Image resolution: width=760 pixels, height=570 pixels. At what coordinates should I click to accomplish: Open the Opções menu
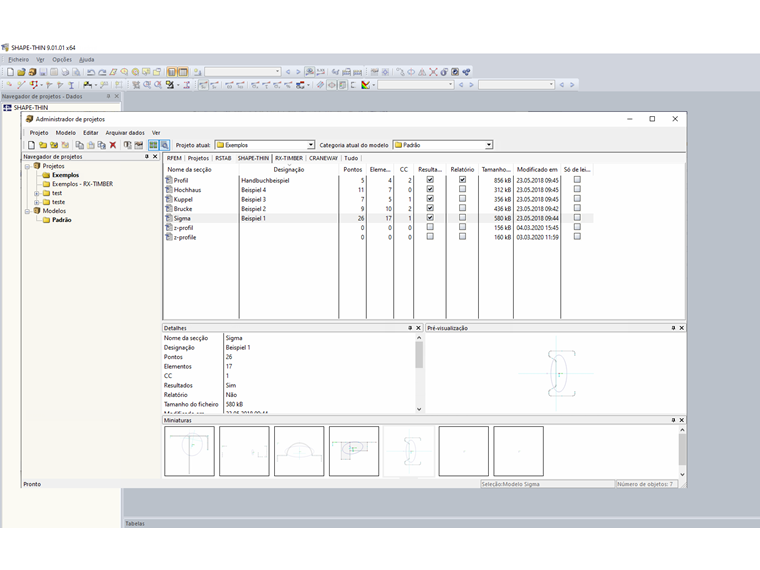(62, 60)
